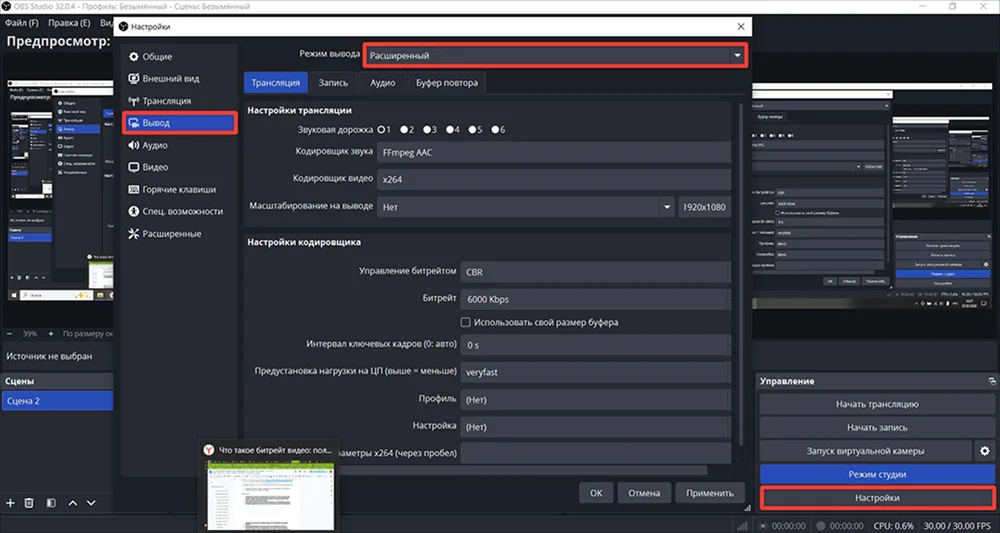Open virtual camera gear settings
This screenshot has width=1000, height=533.
pyautogui.click(x=984, y=451)
